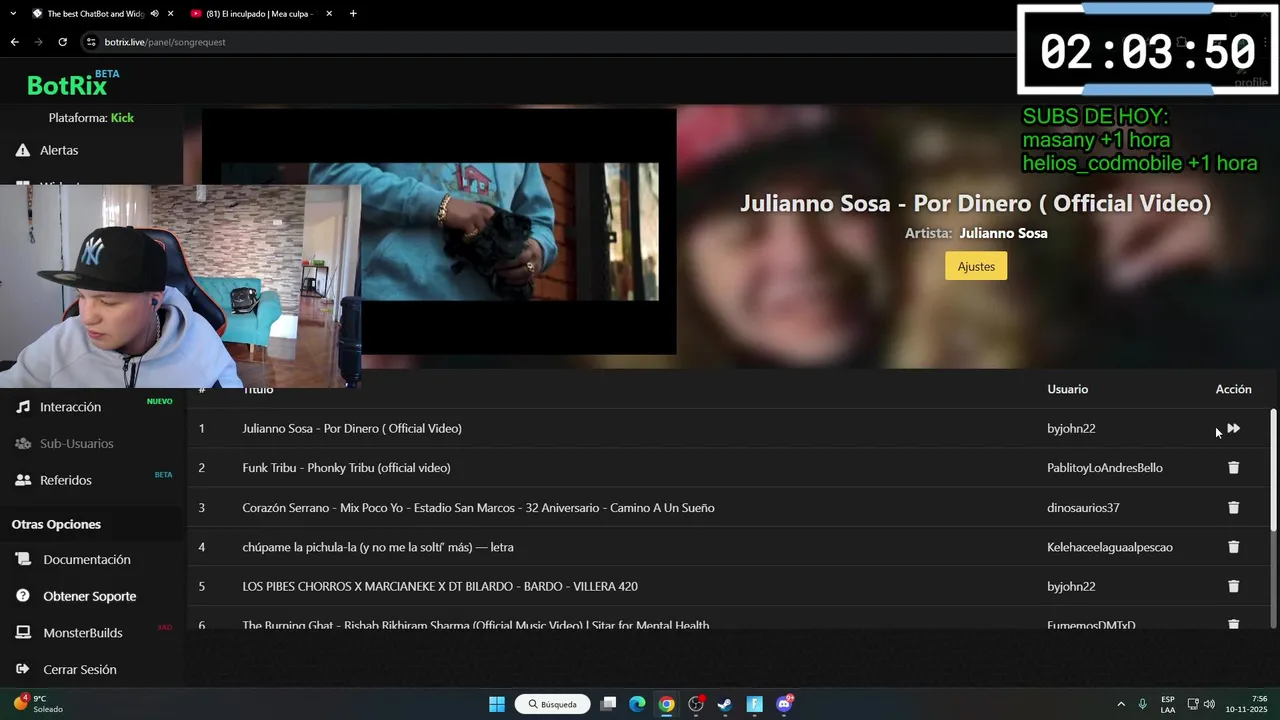Screen dimensions: 1280x720
Task: Click Cerrar Sesión to log out
Action: (x=79, y=669)
